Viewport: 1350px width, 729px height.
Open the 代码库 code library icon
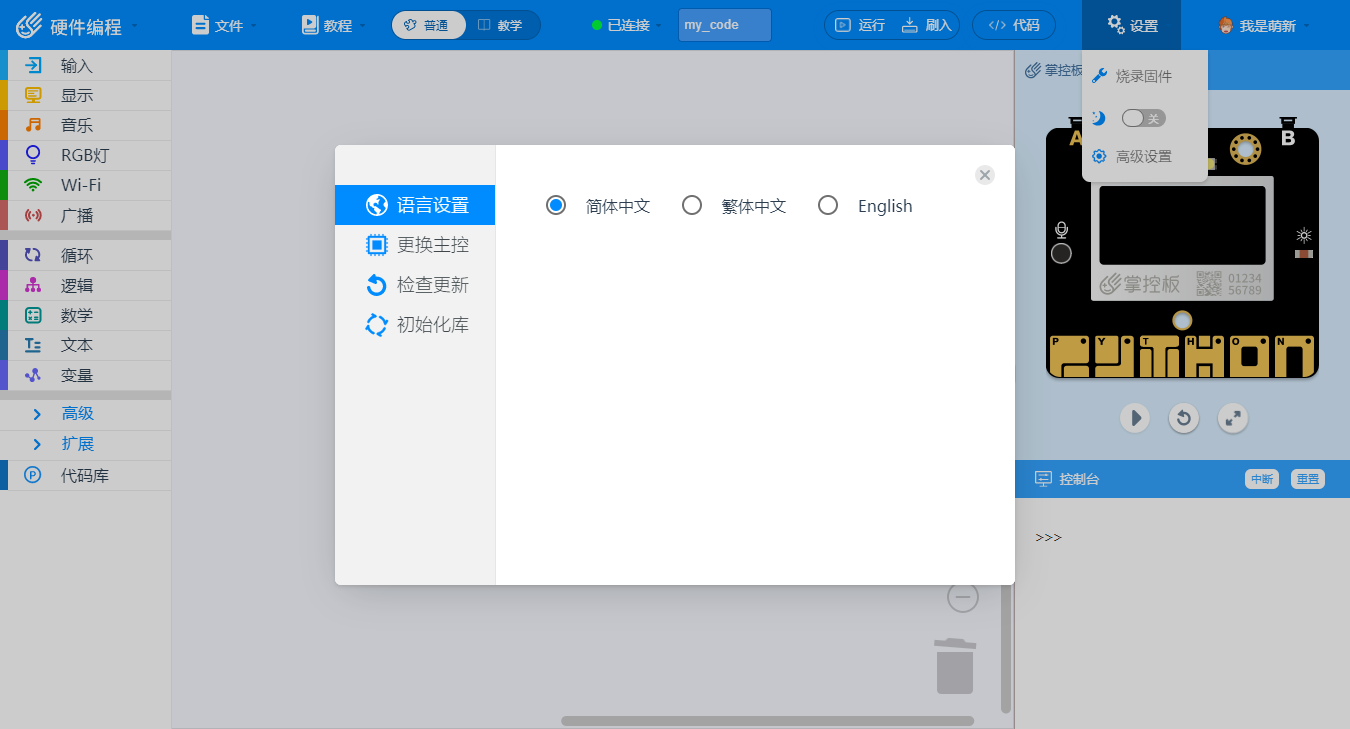coord(33,475)
